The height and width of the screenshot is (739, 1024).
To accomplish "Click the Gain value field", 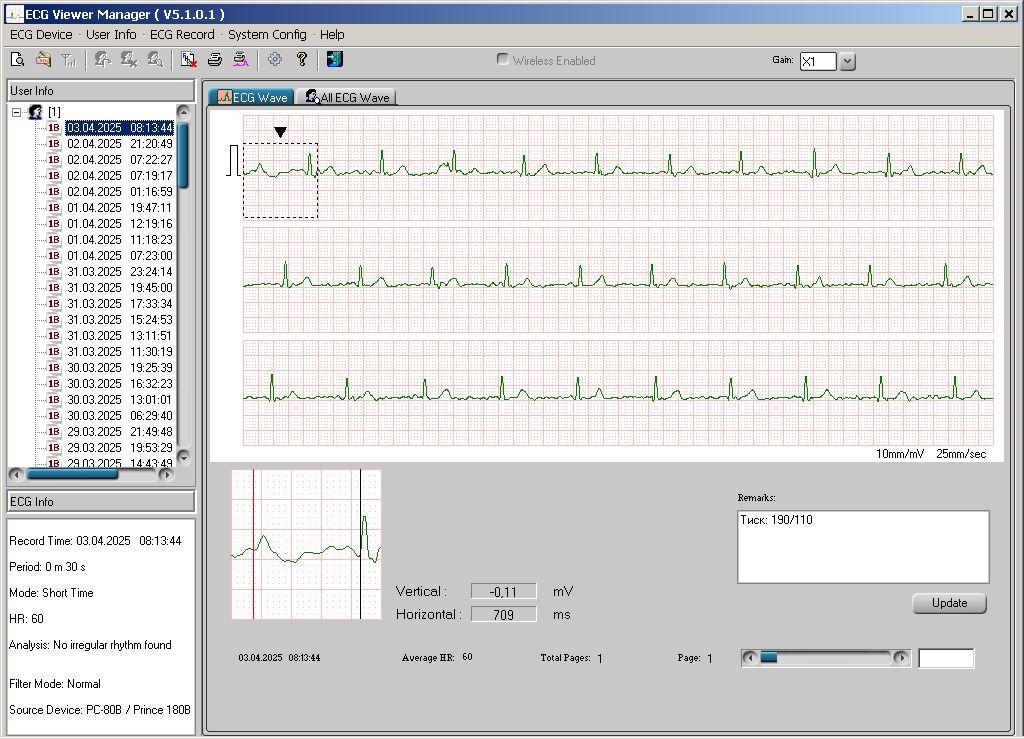I will 818,61.
